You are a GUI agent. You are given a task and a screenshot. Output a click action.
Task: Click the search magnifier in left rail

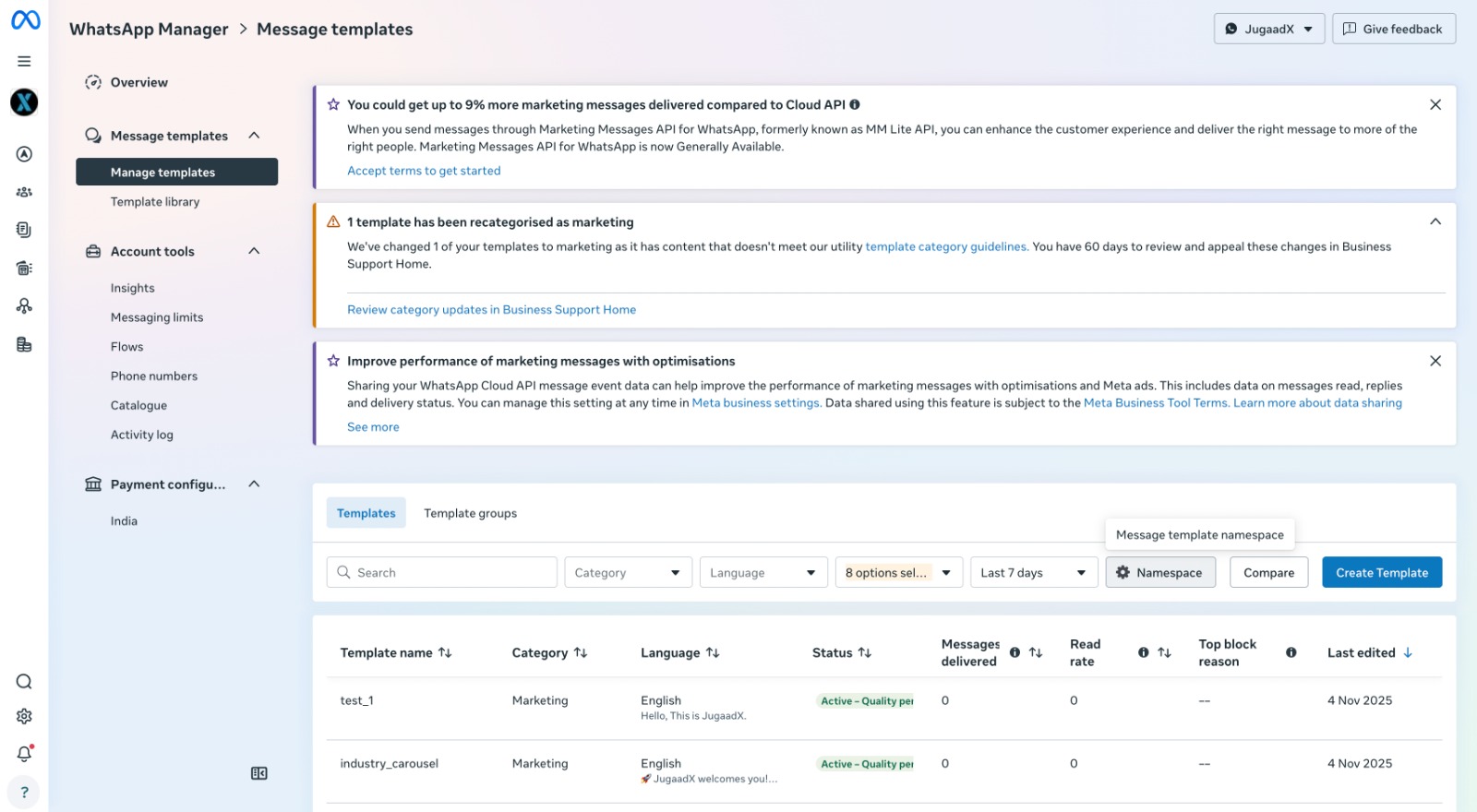[x=24, y=682]
